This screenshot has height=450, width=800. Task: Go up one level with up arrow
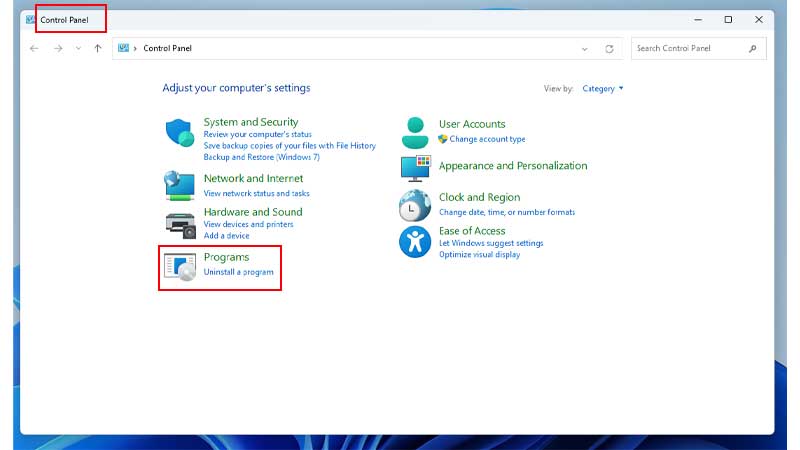pos(97,48)
